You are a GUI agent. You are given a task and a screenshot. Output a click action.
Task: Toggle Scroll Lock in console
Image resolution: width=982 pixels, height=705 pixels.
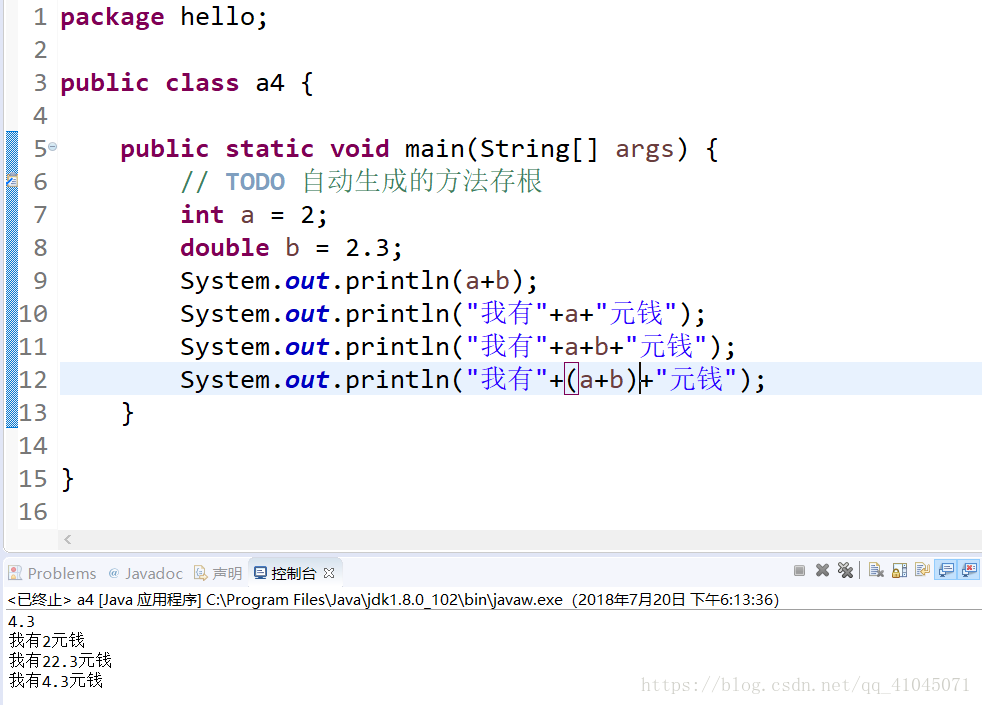click(899, 570)
